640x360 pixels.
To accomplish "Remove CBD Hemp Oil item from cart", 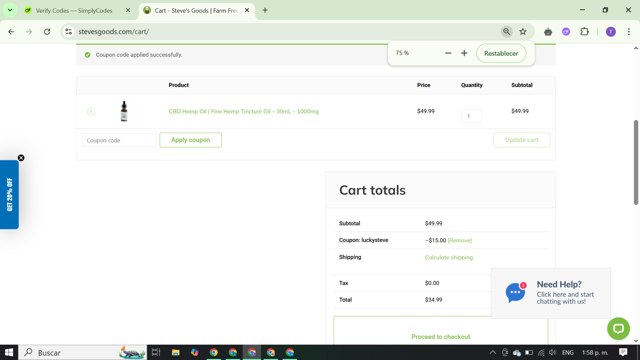I will point(91,111).
